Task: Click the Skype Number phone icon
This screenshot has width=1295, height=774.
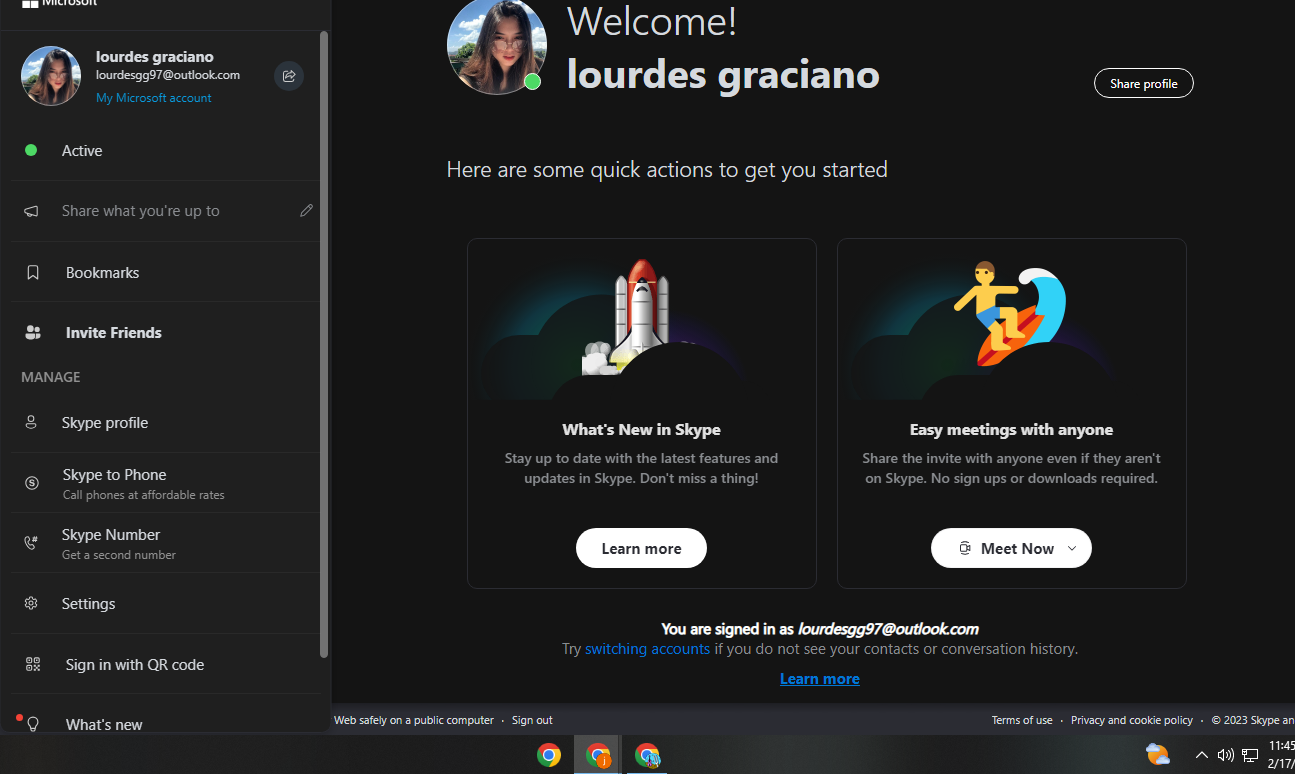Action: pos(31,543)
